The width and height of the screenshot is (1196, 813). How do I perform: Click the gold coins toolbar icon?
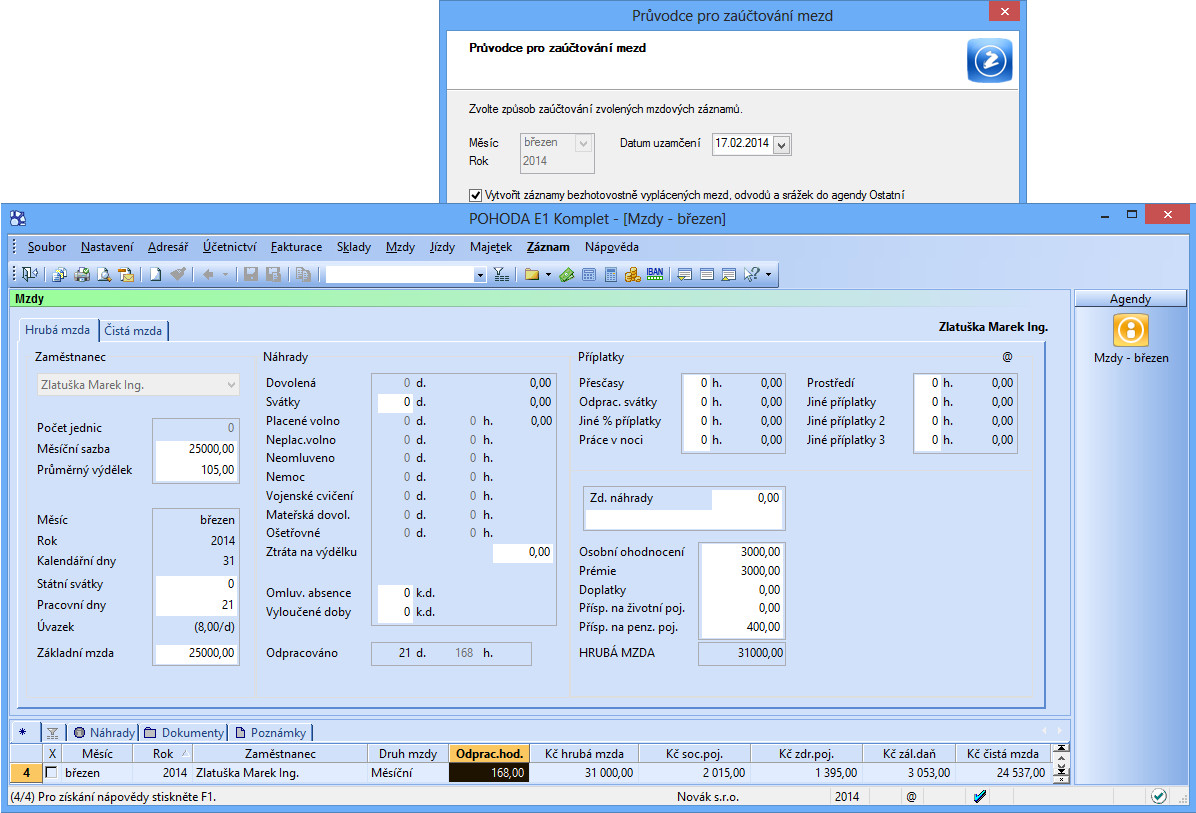coord(632,275)
